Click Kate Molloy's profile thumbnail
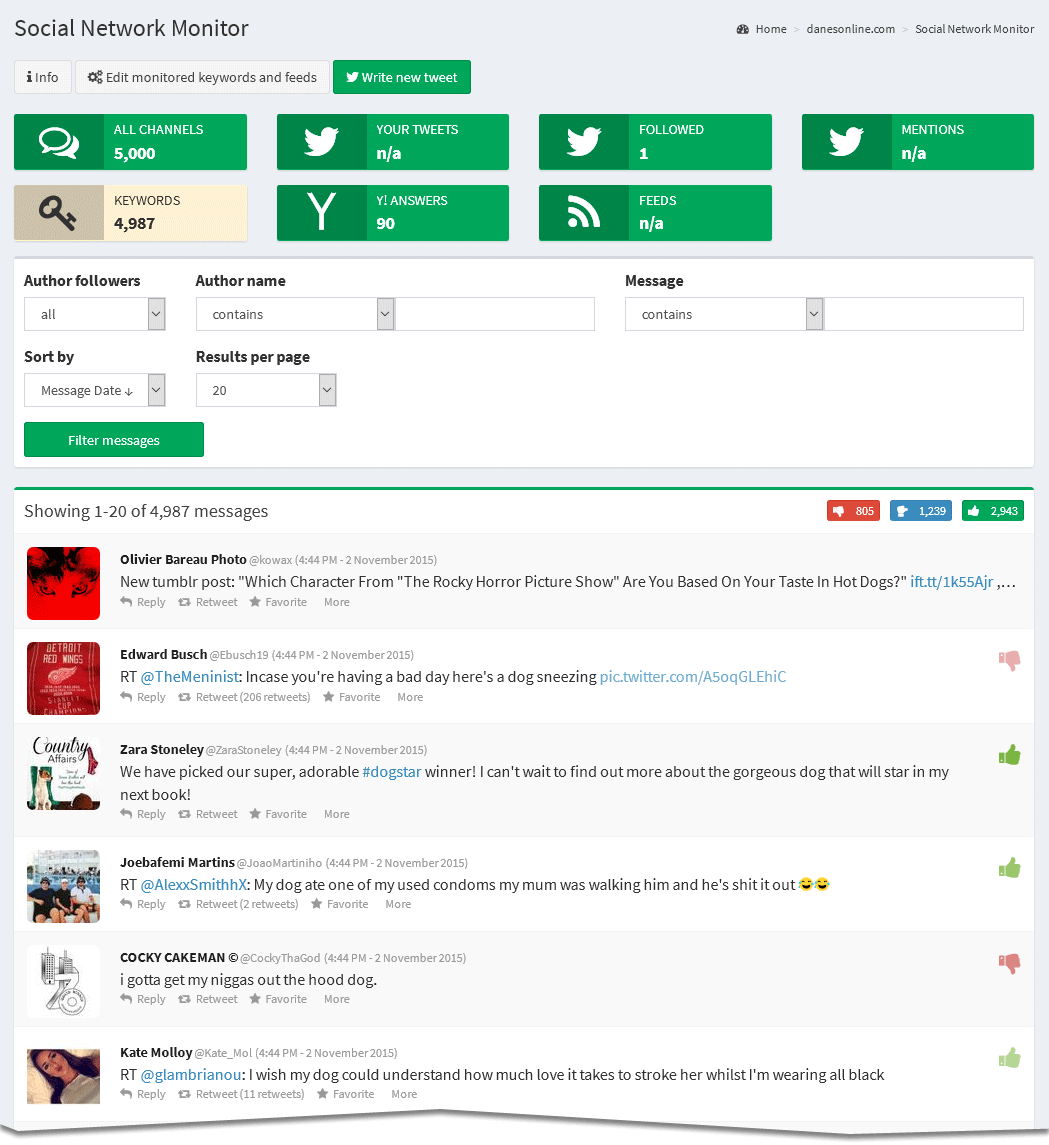This screenshot has width=1049, height=1145. tap(63, 1076)
